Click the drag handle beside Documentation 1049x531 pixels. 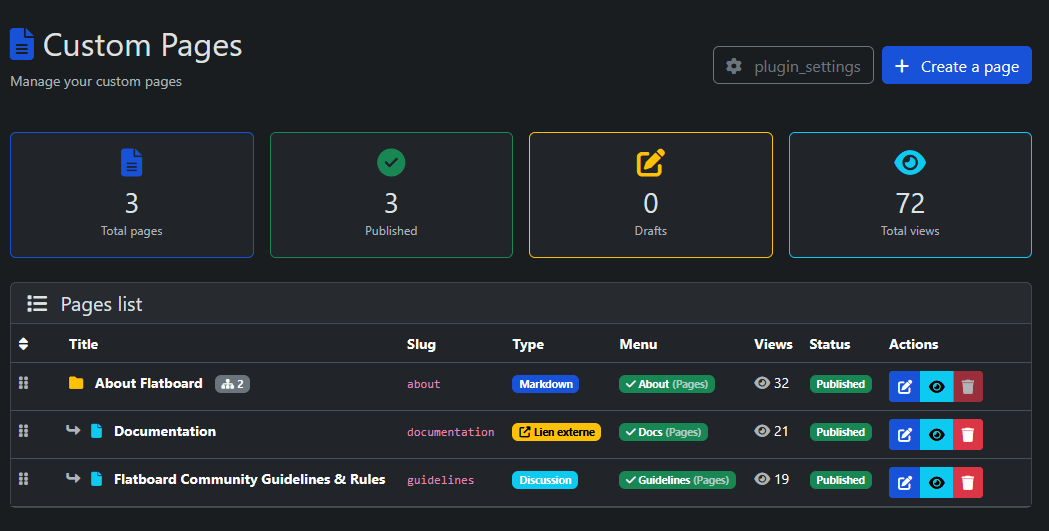coord(24,431)
